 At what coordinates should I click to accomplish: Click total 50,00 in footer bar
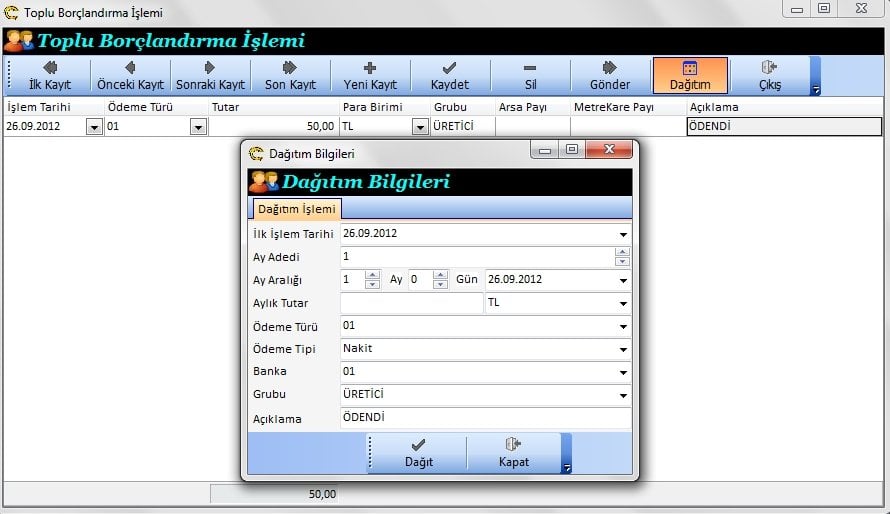pos(274,494)
